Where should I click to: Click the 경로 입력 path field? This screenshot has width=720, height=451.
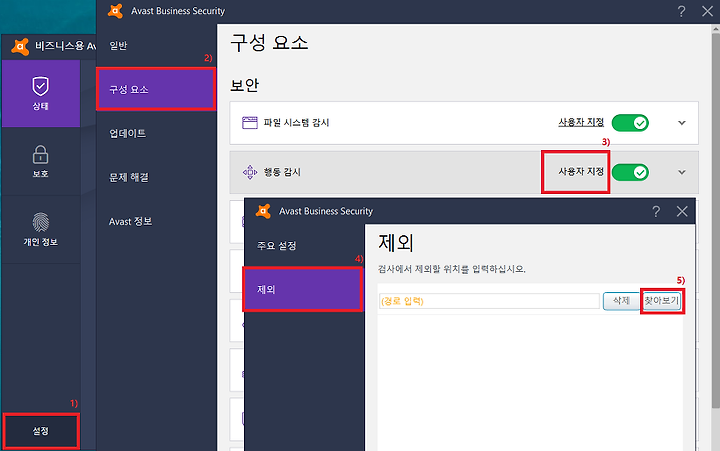[489, 301]
